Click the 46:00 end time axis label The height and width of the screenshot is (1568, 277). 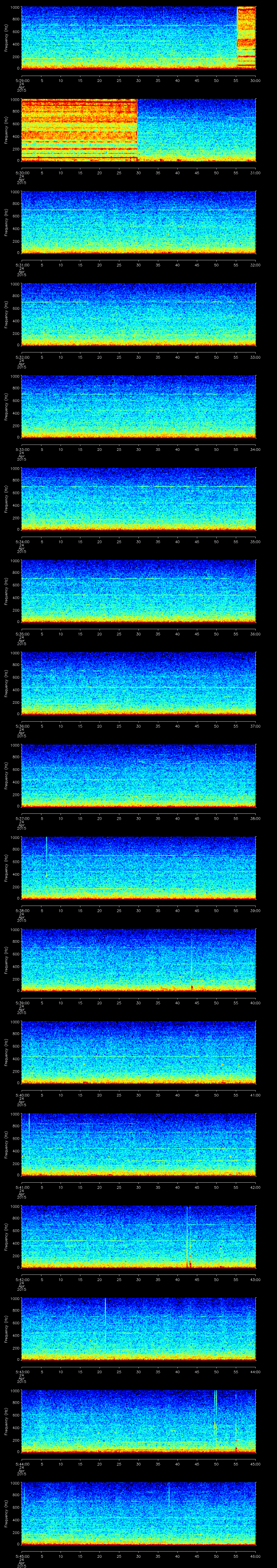tap(255, 1556)
